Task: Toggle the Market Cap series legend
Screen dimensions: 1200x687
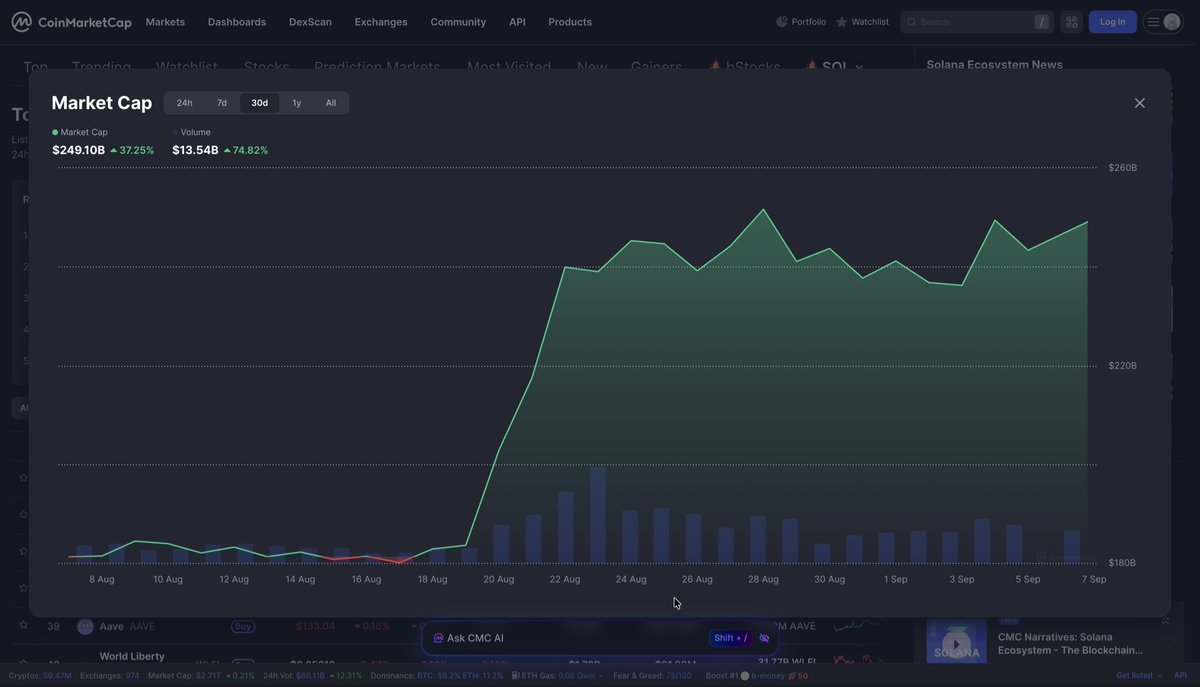Action: (79, 132)
